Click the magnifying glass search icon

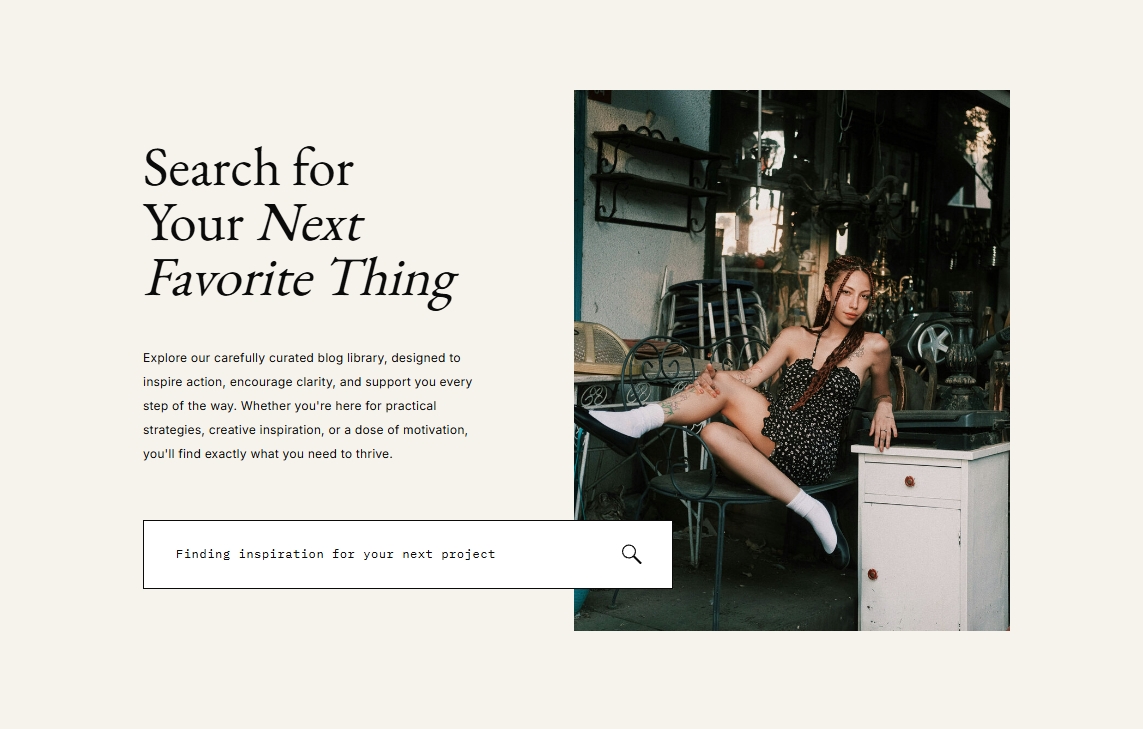pos(631,554)
